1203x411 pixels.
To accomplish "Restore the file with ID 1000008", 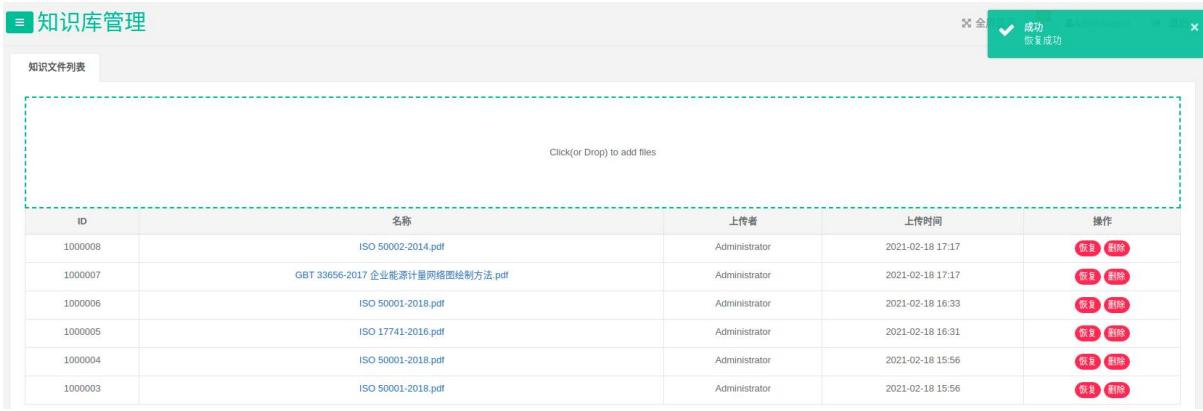I will (1087, 248).
